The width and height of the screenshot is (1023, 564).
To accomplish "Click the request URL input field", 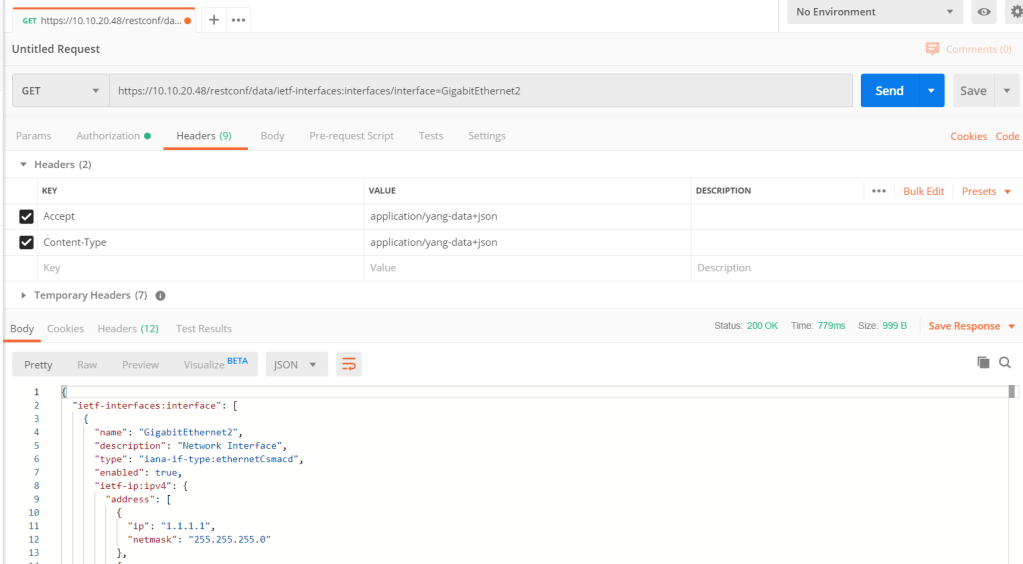I will pos(480,91).
